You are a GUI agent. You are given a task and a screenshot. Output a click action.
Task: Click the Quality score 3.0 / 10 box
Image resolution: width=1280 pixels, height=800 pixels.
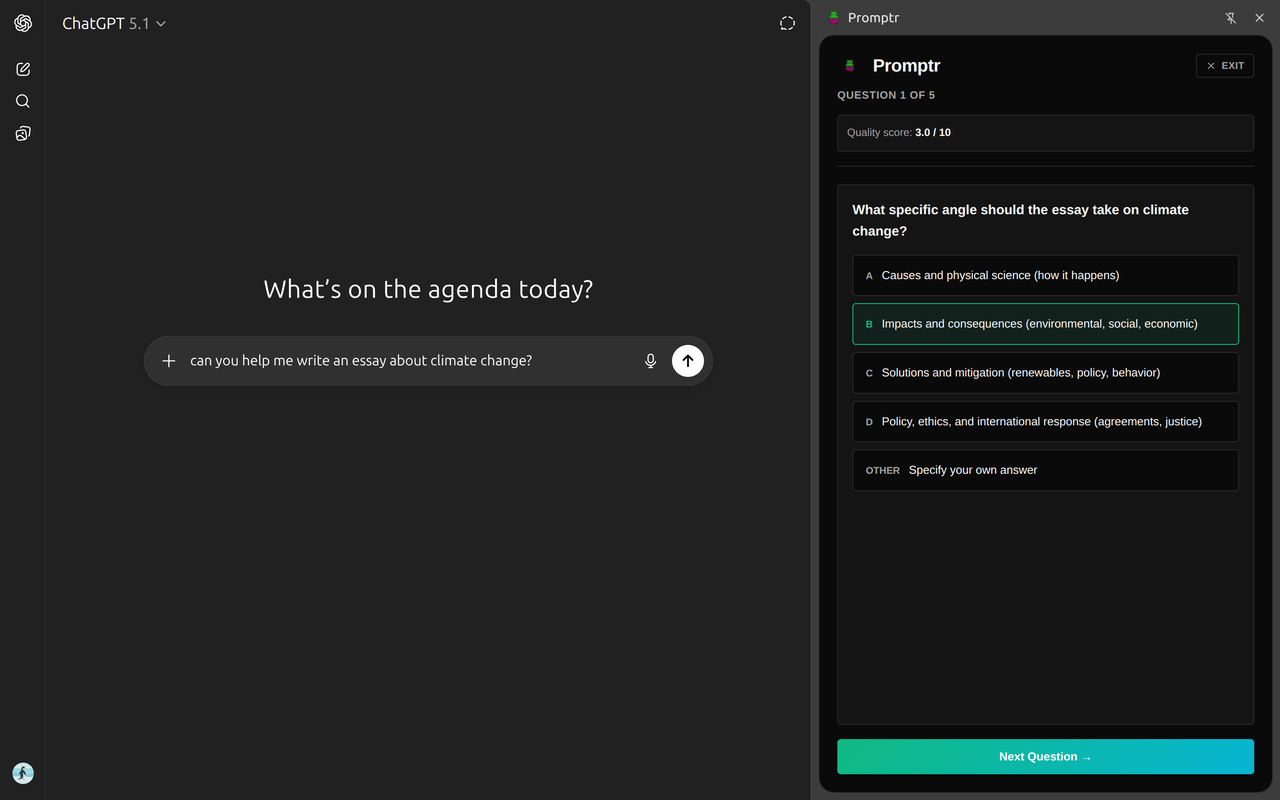point(1045,133)
